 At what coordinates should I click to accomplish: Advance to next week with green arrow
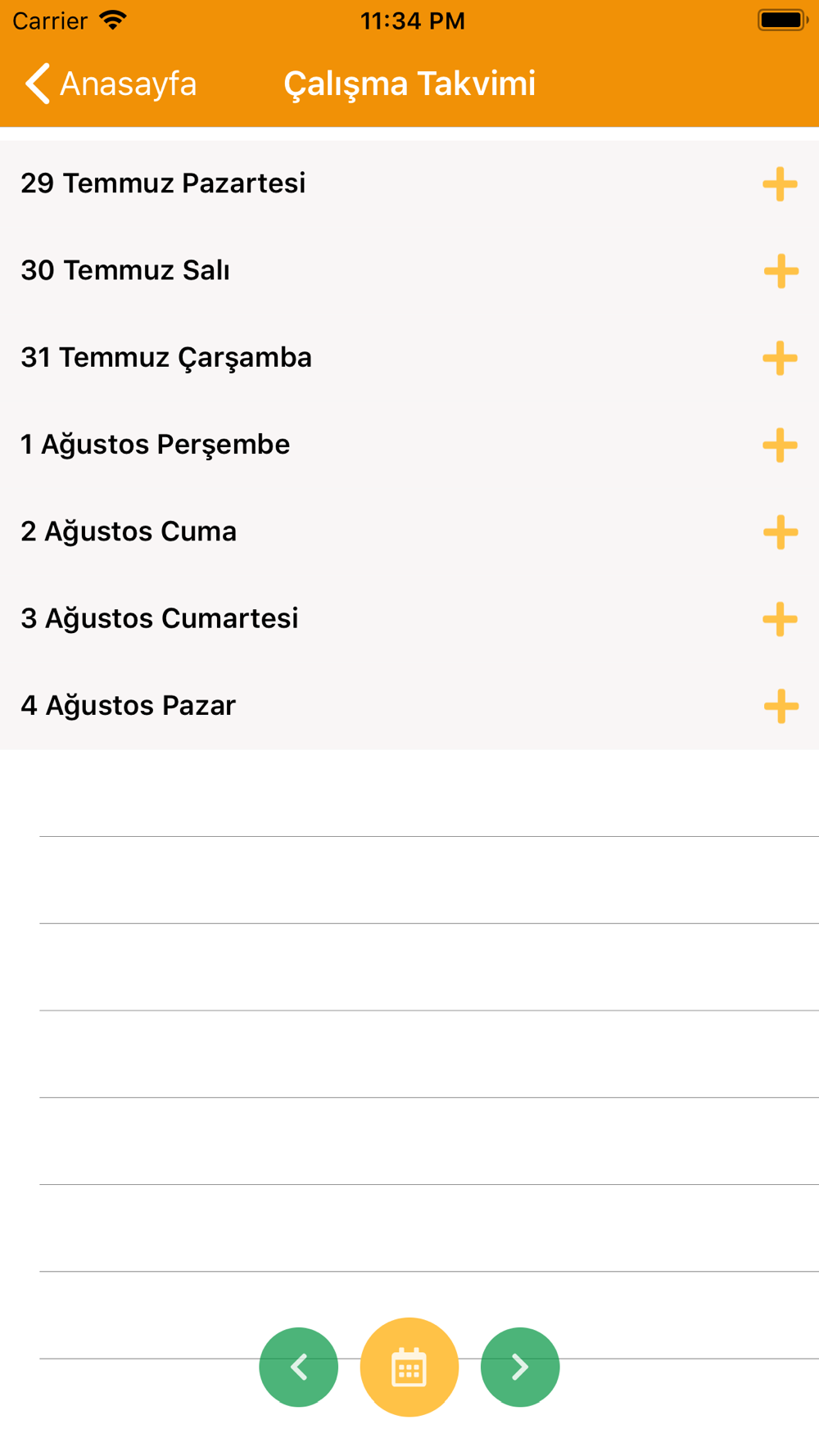[520, 1367]
